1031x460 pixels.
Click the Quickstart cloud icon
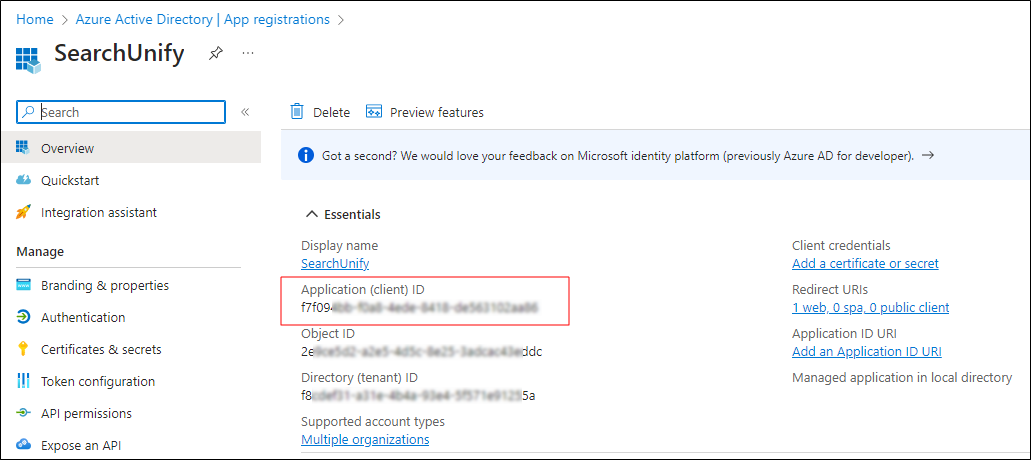coord(23,180)
